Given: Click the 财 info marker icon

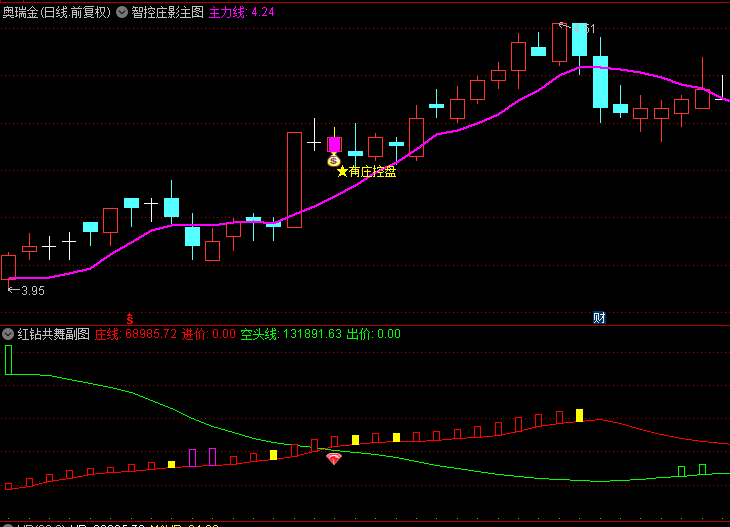Looking at the screenshot, I should 599,318.
